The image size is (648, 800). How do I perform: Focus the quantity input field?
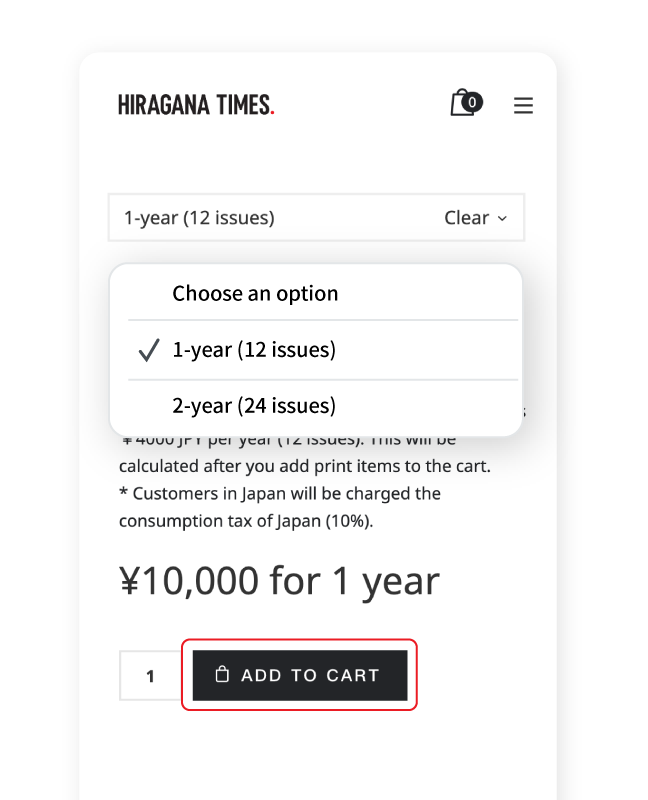point(150,676)
